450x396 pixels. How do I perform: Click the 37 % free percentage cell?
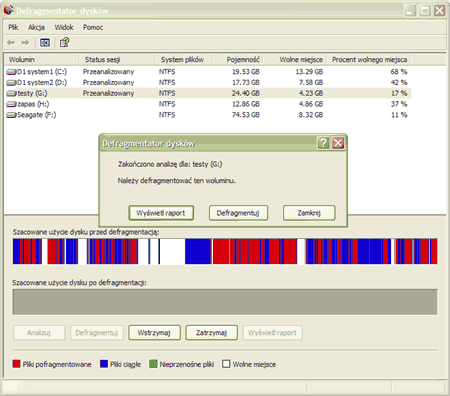click(x=399, y=104)
